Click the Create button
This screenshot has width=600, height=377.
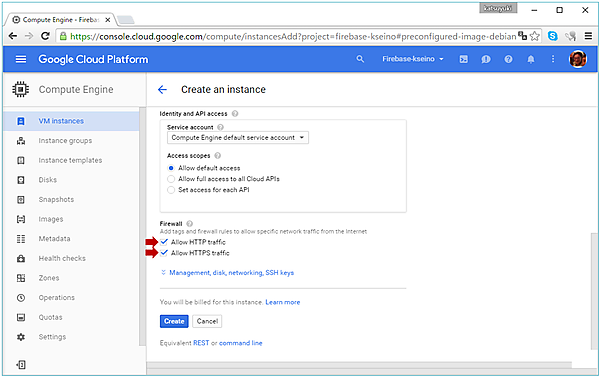tap(174, 321)
